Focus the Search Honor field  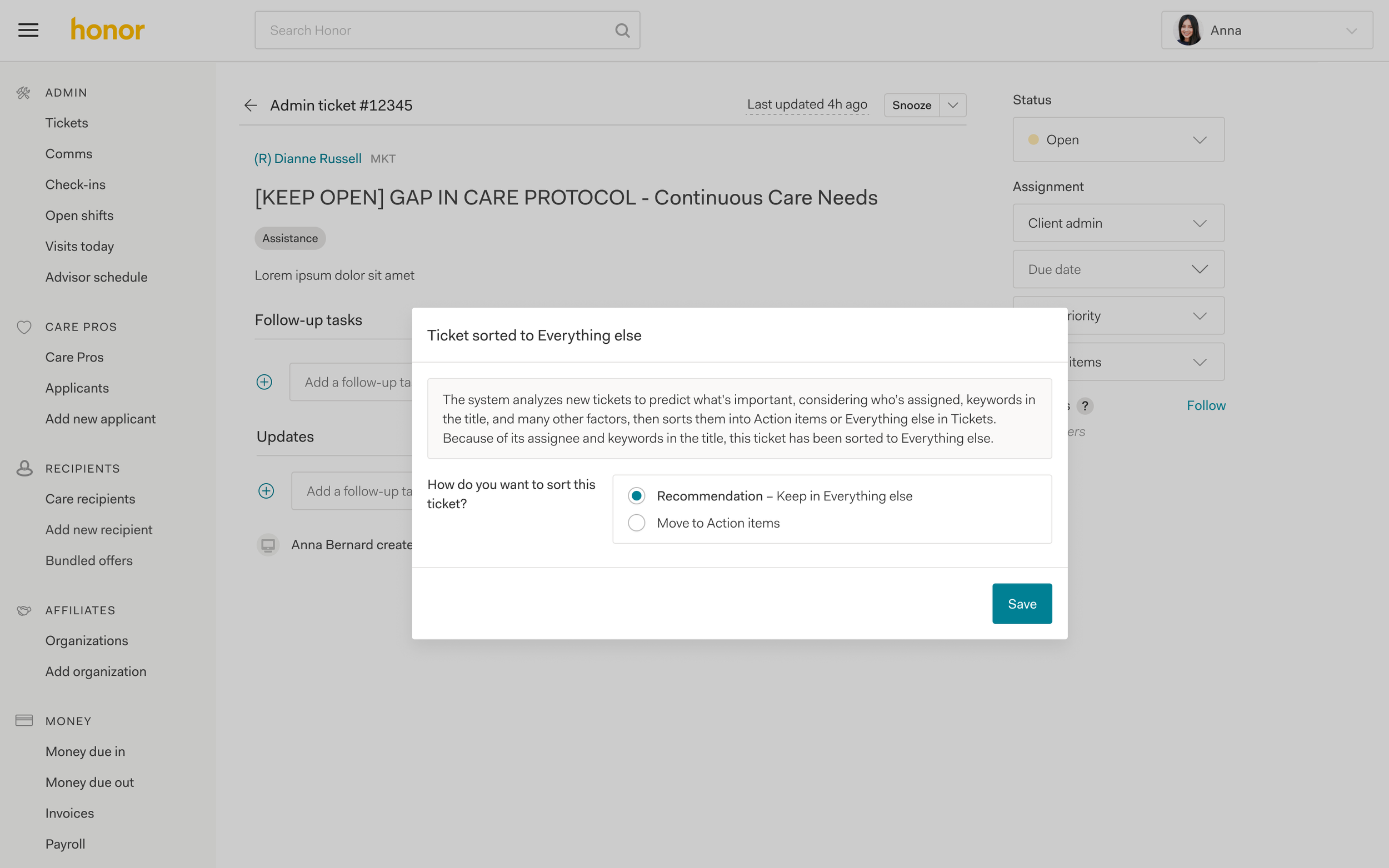pyautogui.click(x=436, y=30)
